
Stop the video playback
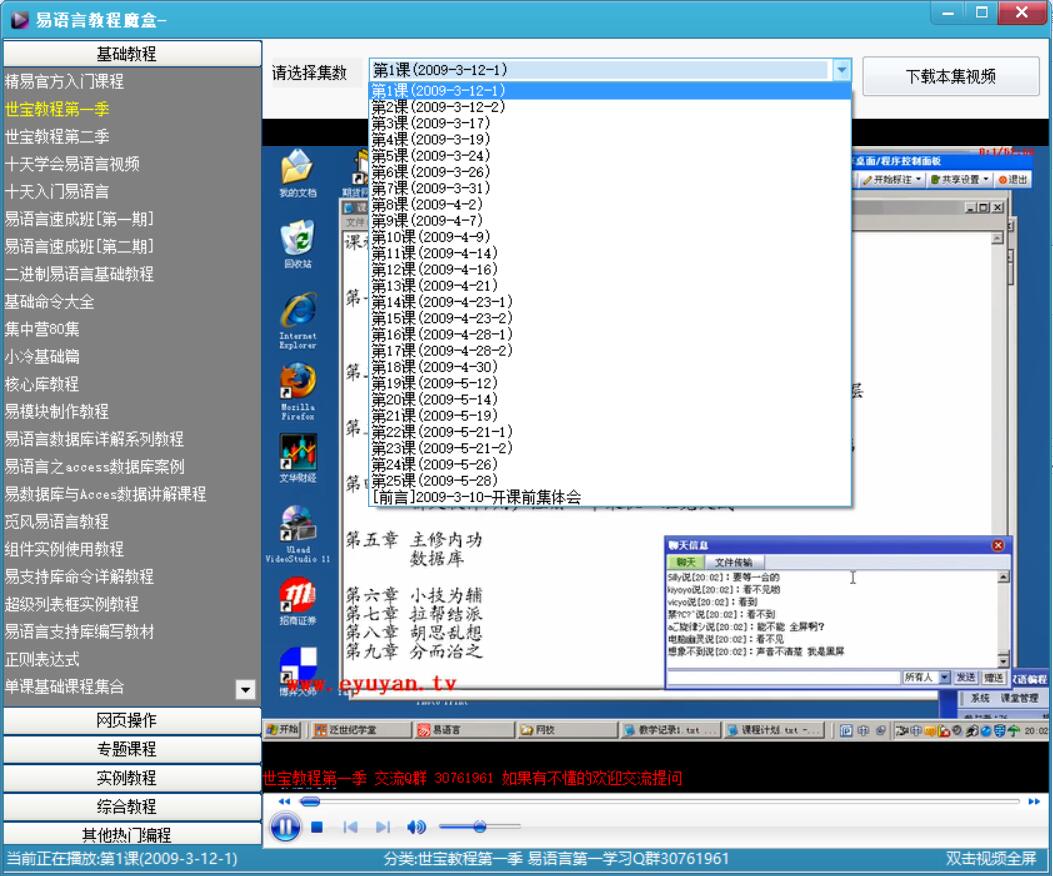click(x=317, y=827)
